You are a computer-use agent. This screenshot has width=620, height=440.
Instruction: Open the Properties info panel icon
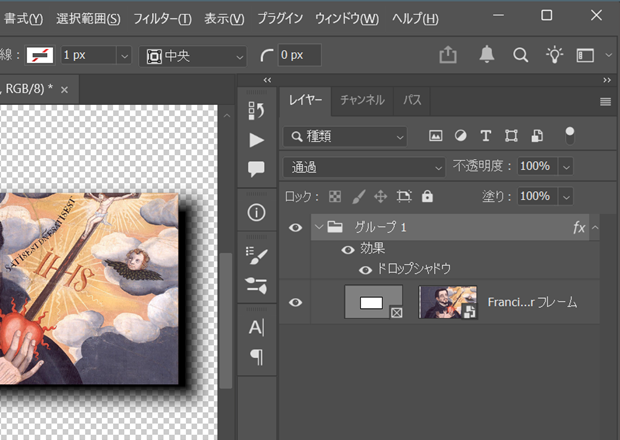point(256,212)
